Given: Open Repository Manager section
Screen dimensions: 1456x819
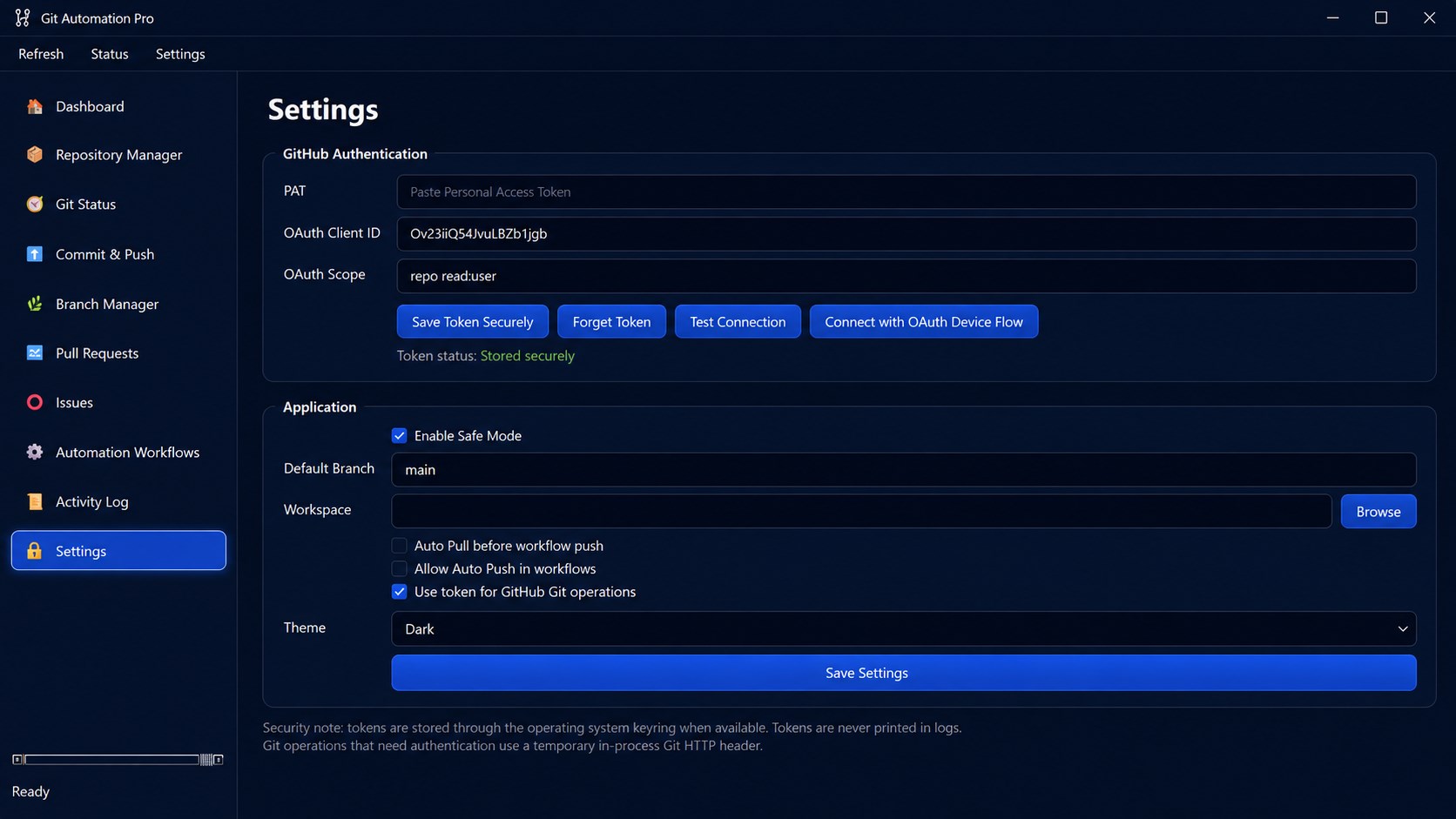Looking at the screenshot, I should [118, 155].
